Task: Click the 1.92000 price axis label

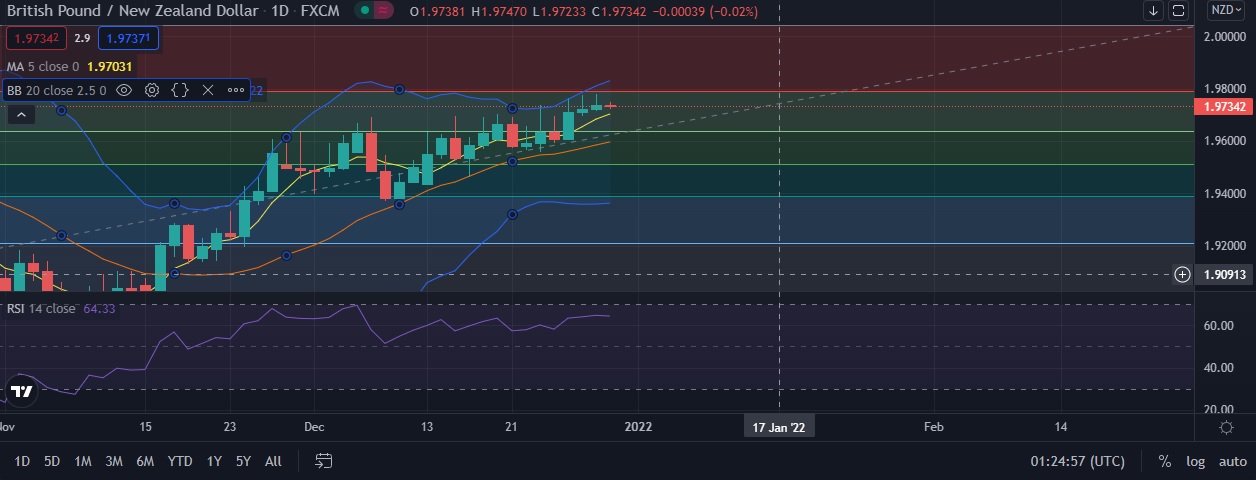Action: 1224,245
